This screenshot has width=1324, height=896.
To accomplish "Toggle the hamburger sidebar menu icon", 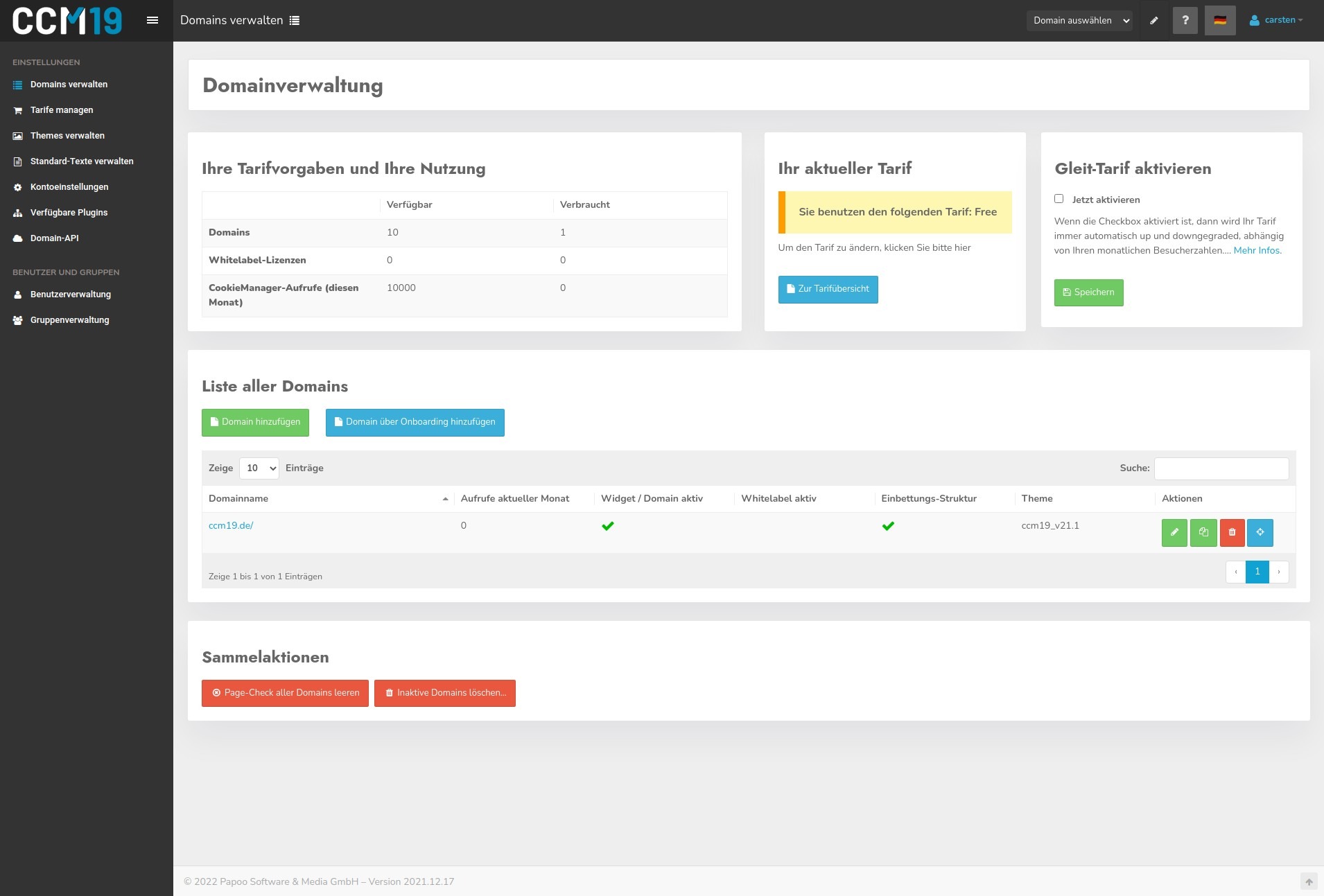I will tap(153, 21).
